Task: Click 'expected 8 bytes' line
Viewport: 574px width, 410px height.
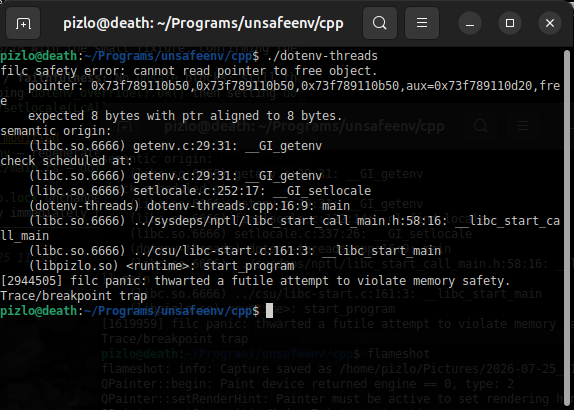Action: pos(185,116)
